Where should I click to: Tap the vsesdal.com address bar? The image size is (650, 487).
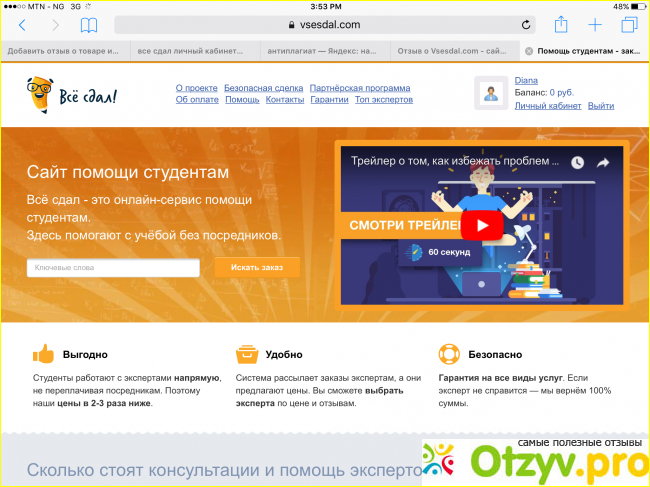323,25
